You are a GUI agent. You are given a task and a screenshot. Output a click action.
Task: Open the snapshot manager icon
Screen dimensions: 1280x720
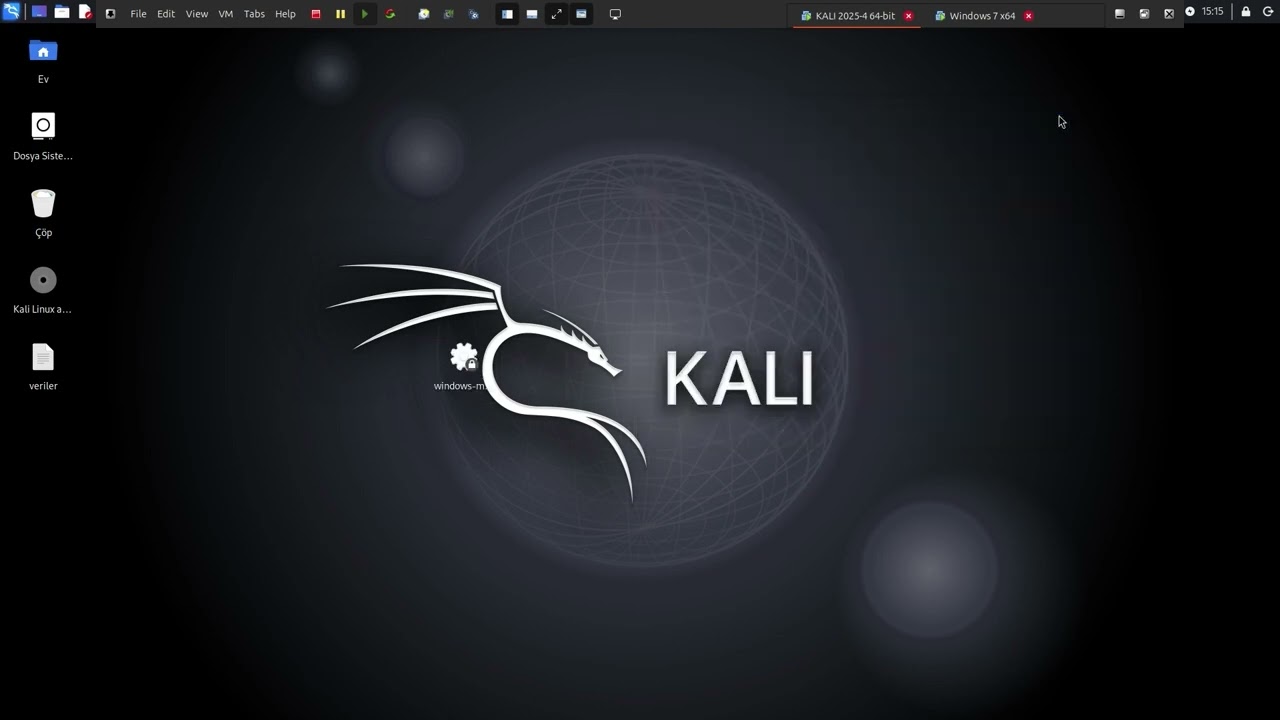[474, 14]
